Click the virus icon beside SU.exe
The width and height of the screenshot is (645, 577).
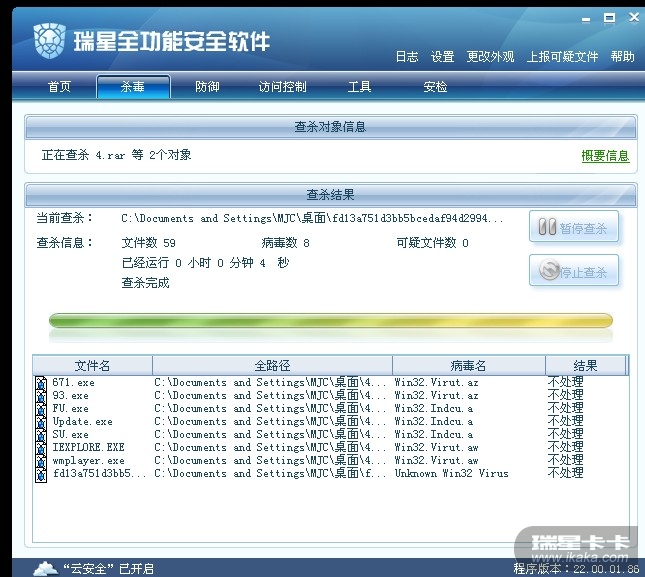click(x=41, y=435)
